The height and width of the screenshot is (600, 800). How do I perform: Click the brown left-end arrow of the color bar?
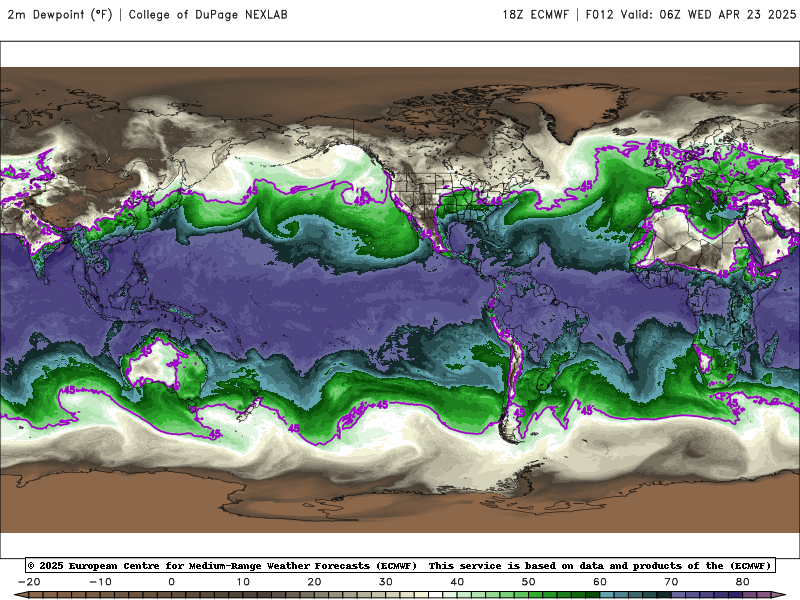(x=21, y=595)
